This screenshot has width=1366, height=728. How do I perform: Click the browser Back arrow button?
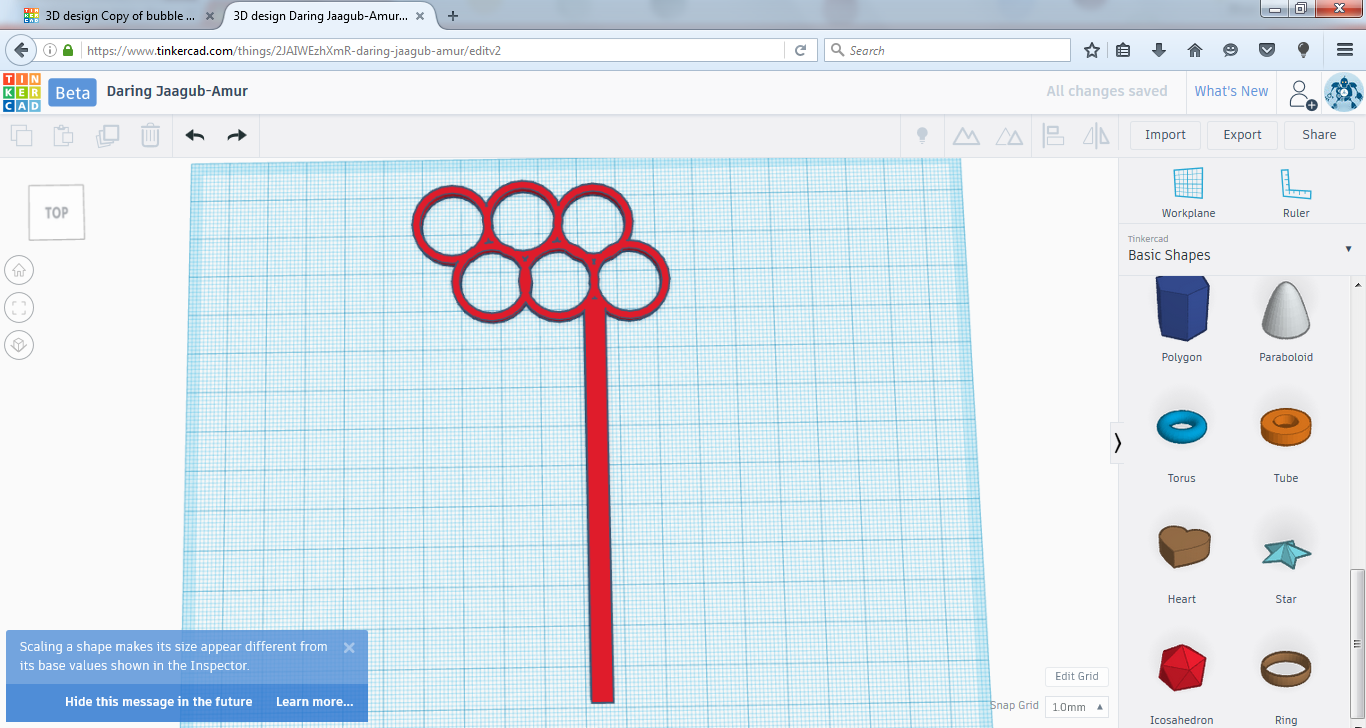pyautogui.click(x=20, y=50)
